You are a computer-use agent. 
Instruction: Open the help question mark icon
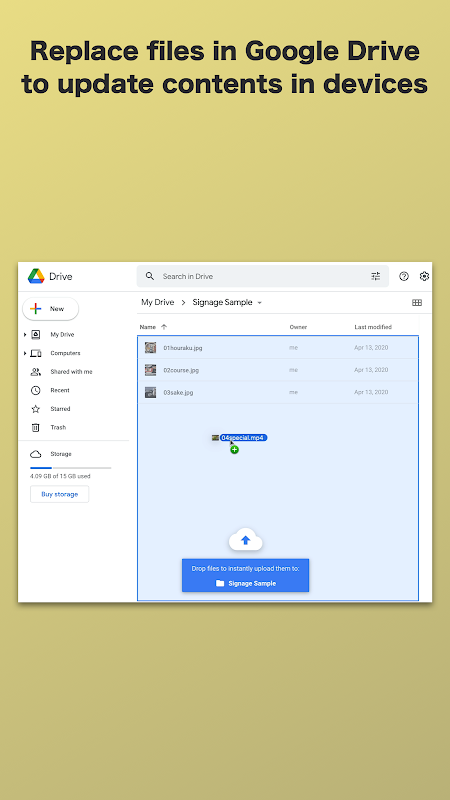click(404, 276)
